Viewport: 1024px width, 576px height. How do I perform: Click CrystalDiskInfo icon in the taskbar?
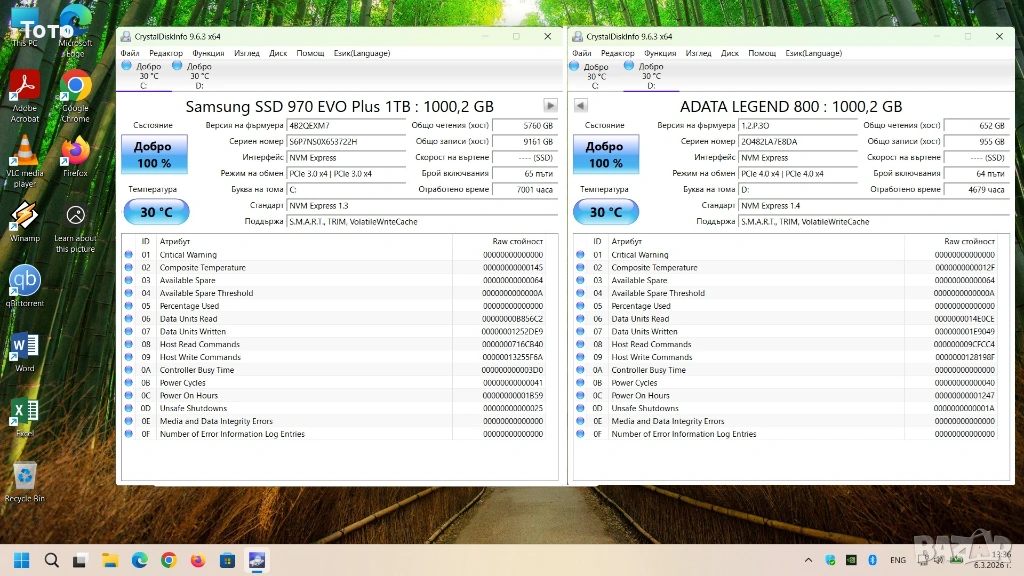(x=256, y=559)
